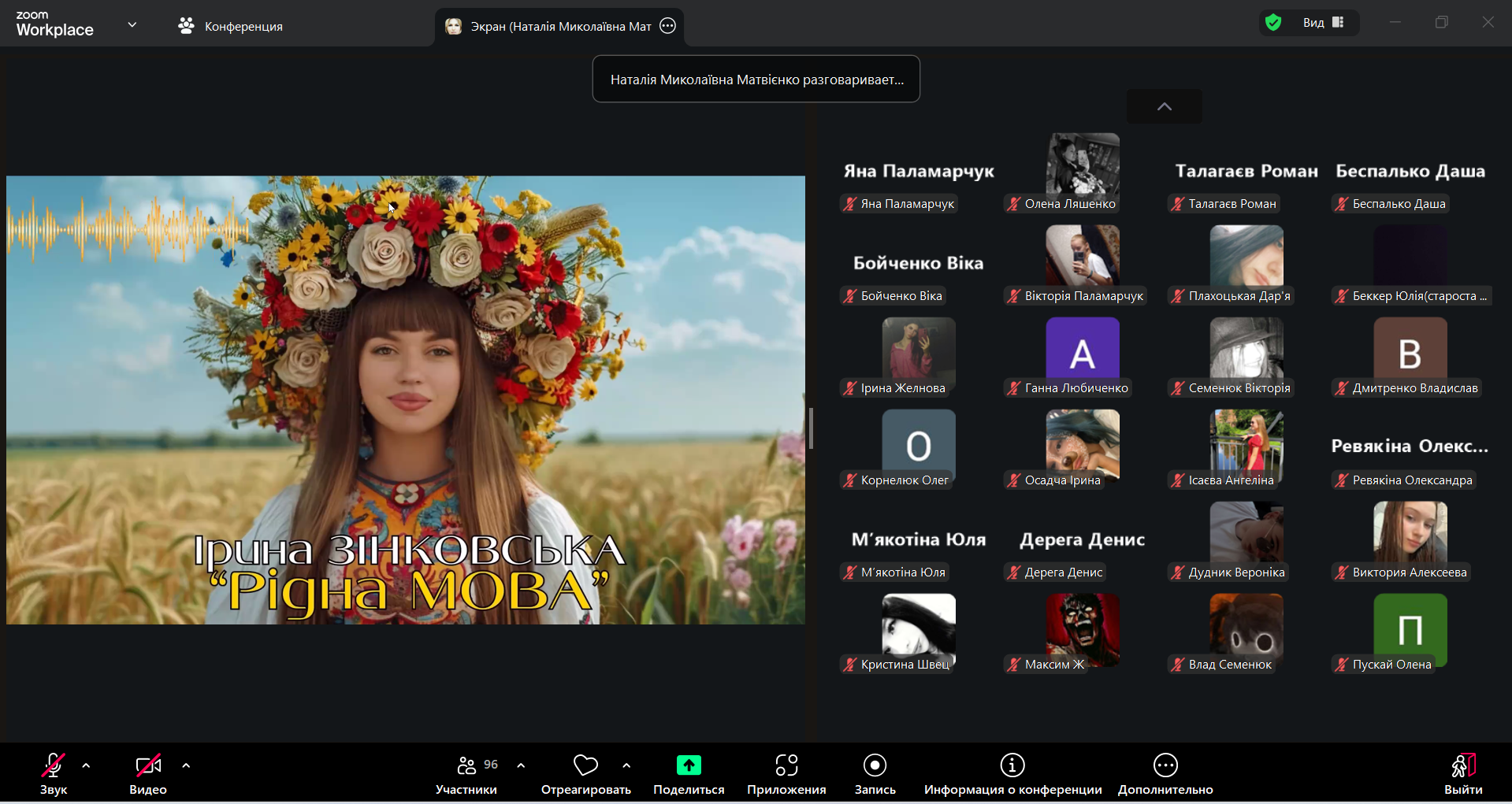Start recording with the Record icon

coord(875,765)
